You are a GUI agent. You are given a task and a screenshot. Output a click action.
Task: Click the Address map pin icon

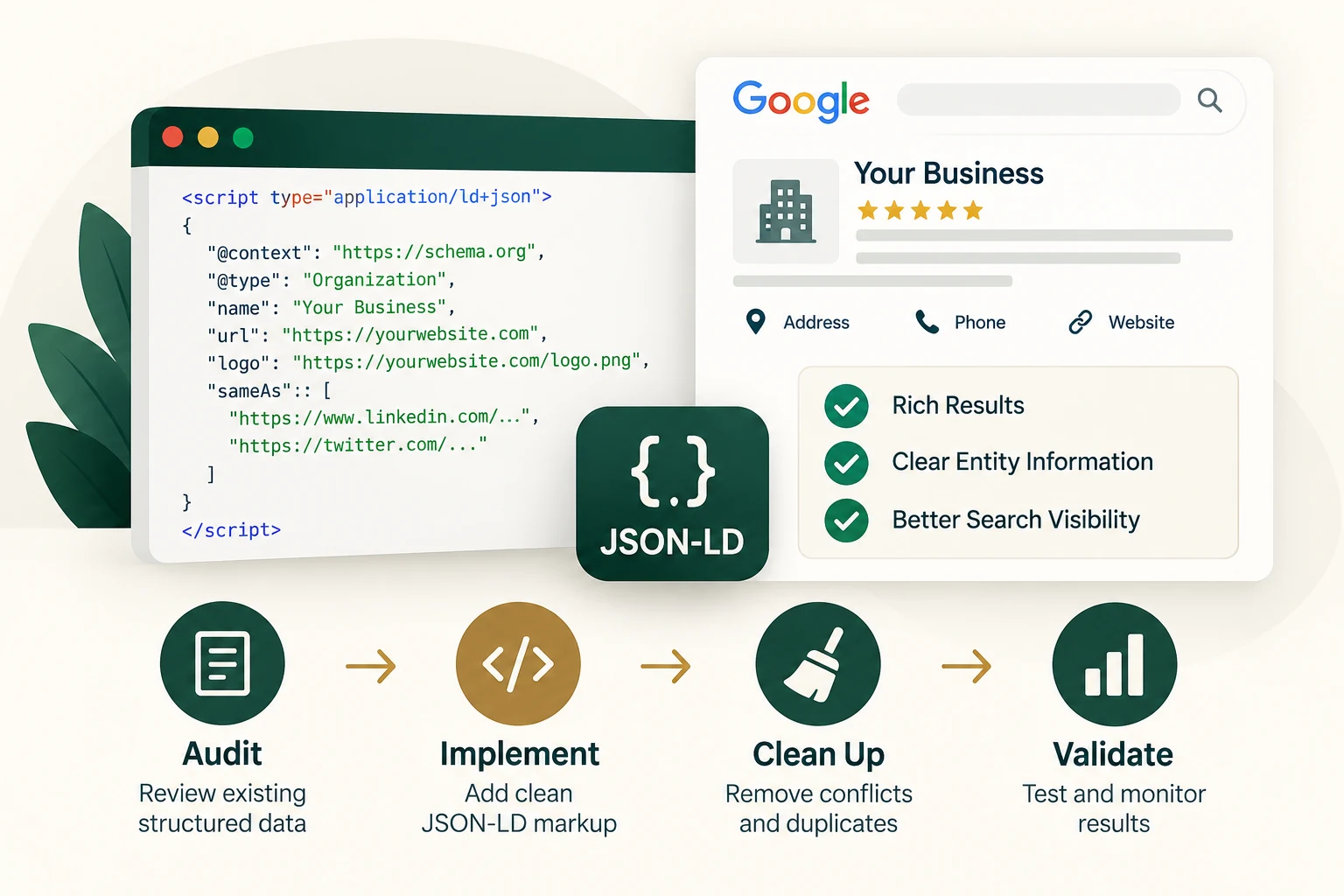755,322
